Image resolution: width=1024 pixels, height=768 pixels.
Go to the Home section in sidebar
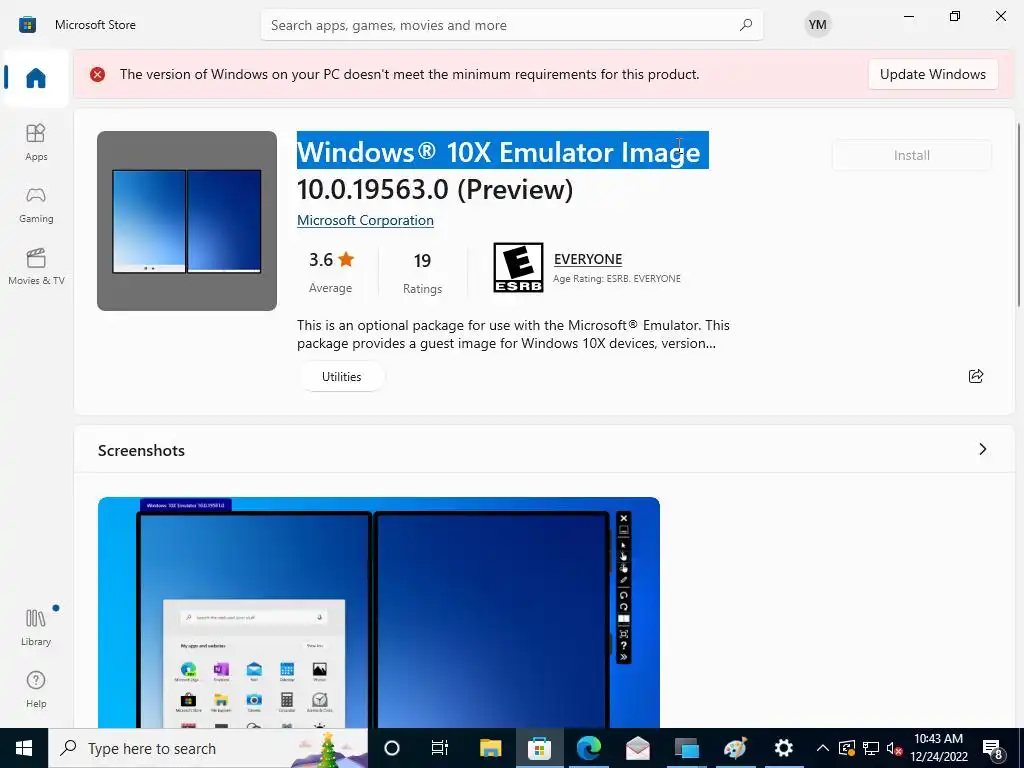(36, 78)
